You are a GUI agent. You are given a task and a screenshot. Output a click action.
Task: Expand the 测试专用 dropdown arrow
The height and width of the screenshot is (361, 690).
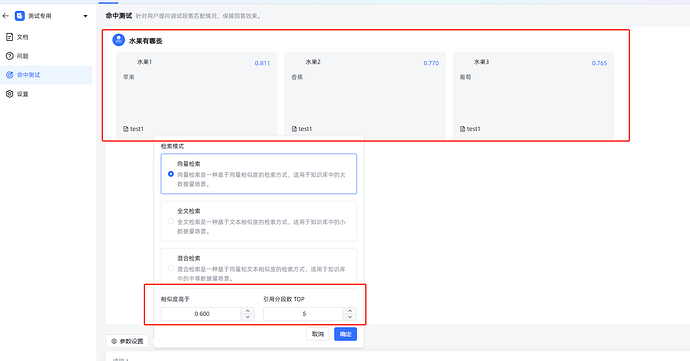(x=85, y=16)
